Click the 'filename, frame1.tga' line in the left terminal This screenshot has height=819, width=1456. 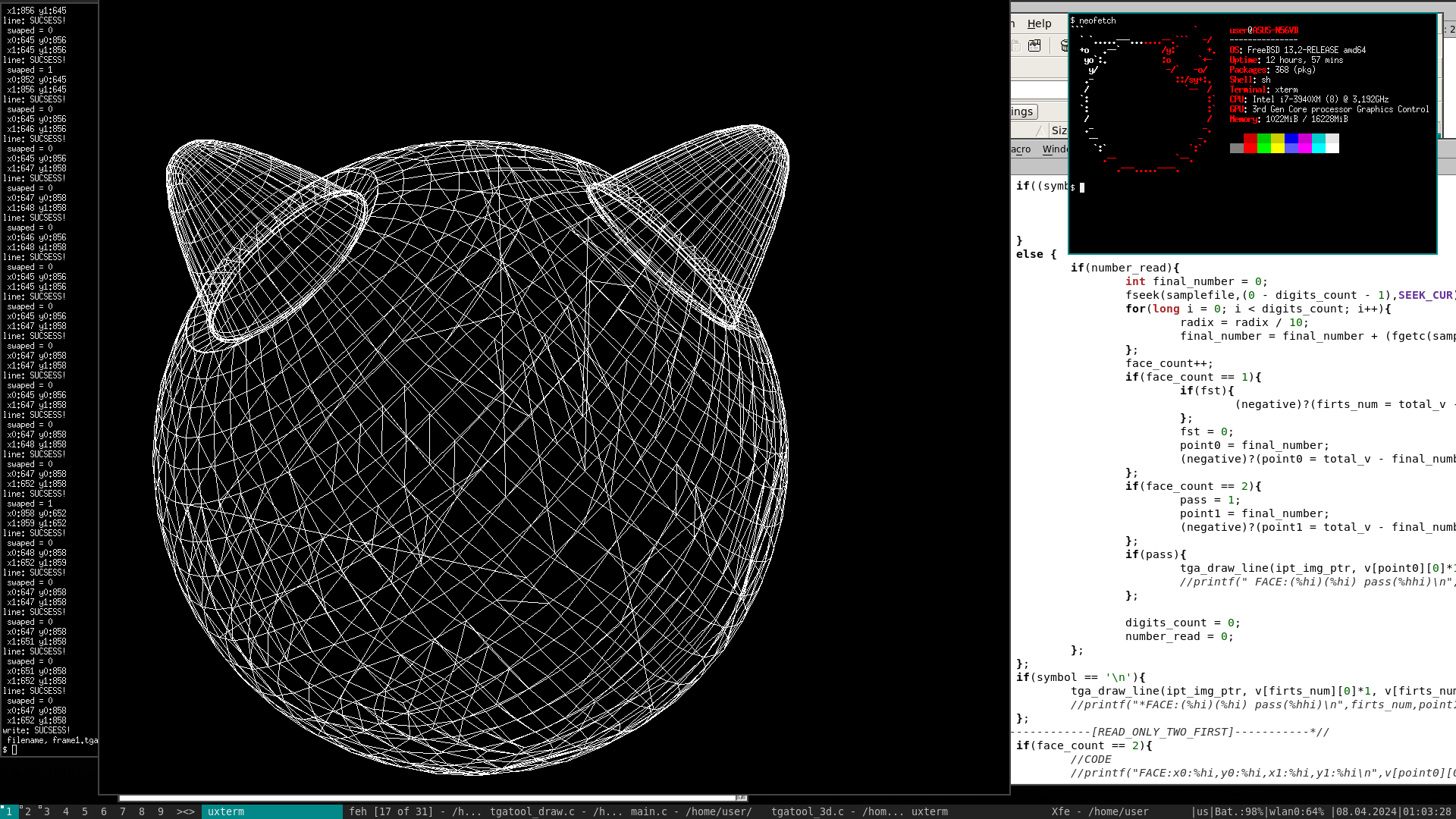click(x=52, y=740)
